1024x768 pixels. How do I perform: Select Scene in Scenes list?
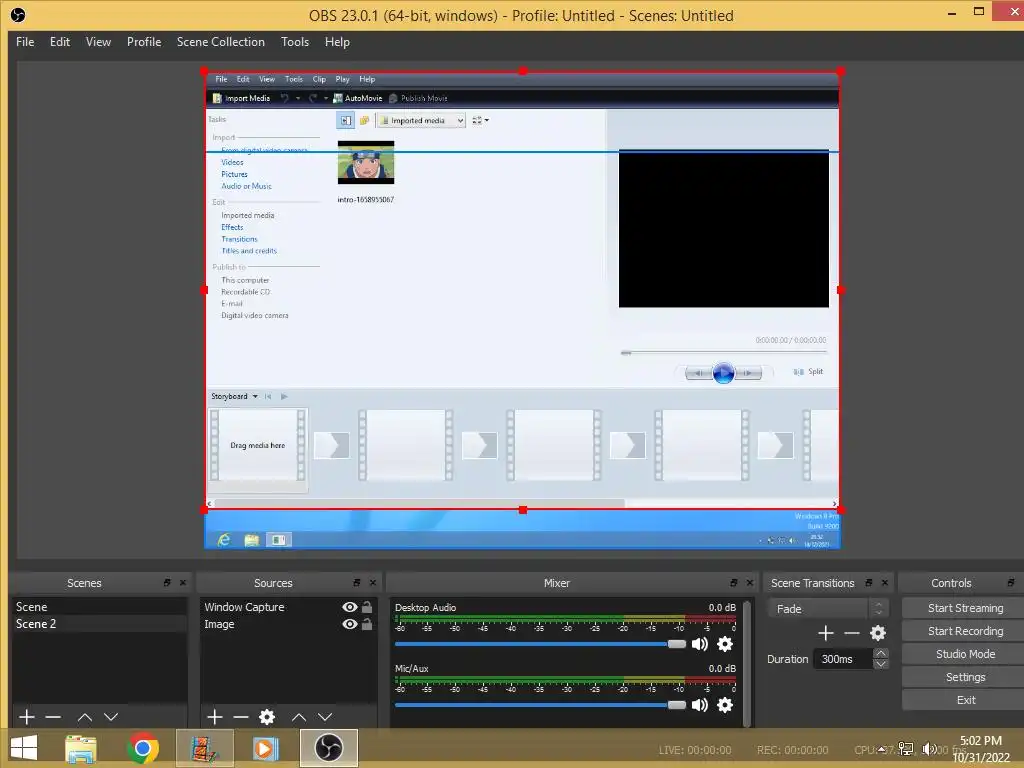click(99, 607)
